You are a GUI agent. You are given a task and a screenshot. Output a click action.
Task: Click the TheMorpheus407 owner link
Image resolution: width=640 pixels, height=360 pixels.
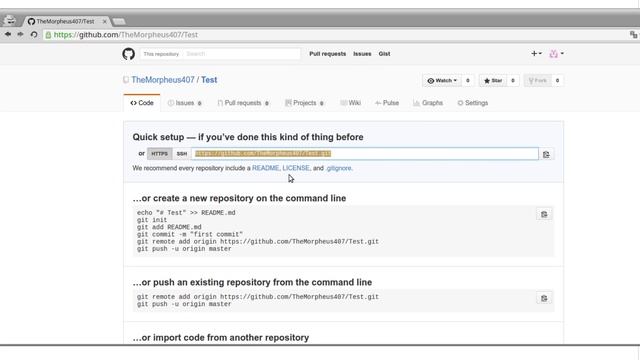[x=163, y=80]
